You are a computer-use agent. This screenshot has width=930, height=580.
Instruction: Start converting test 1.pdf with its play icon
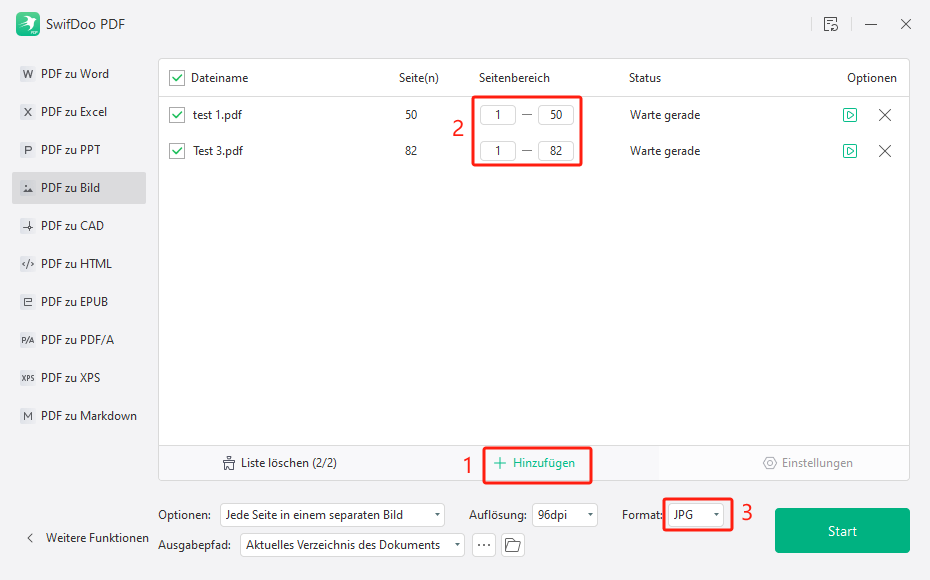(850, 115)
